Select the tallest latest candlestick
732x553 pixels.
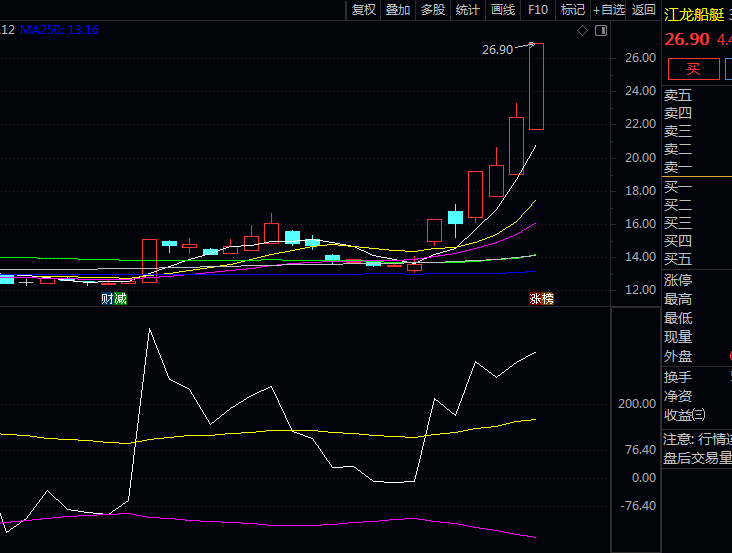pyautogui.click(x=536, y=86)
